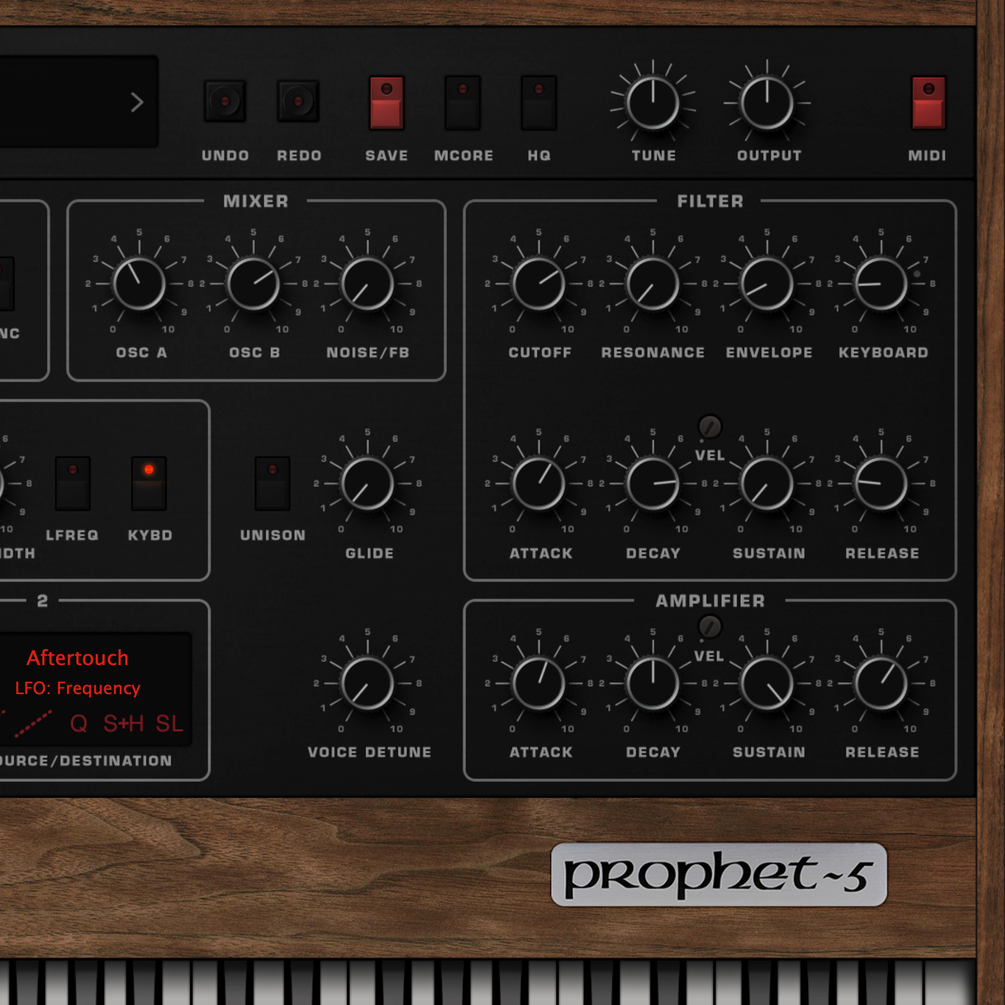
Task: Click the amplifier DECAY knob
Action: coord(653,684)
